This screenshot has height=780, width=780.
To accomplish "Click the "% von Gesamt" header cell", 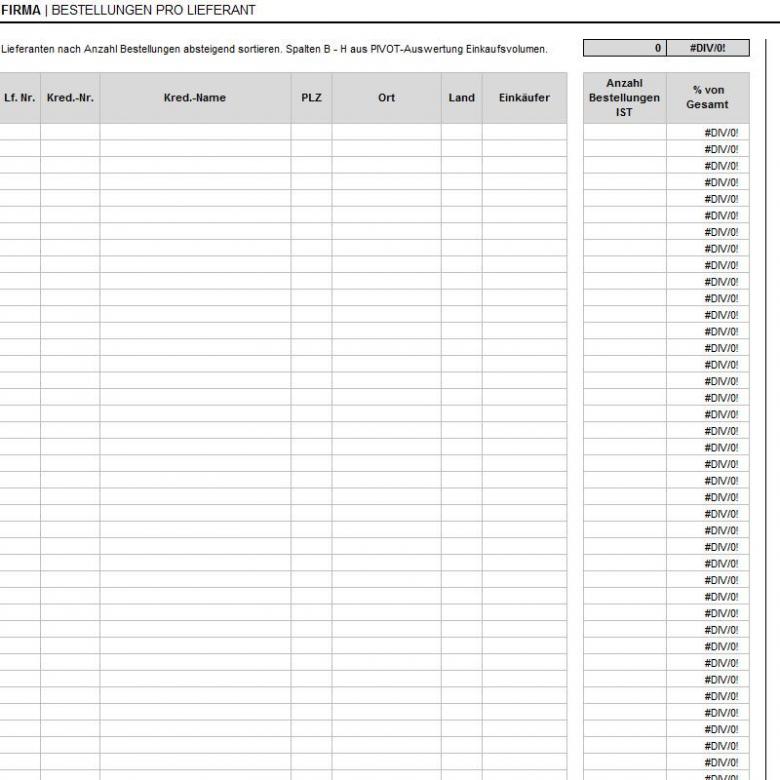I will point(707,98).
